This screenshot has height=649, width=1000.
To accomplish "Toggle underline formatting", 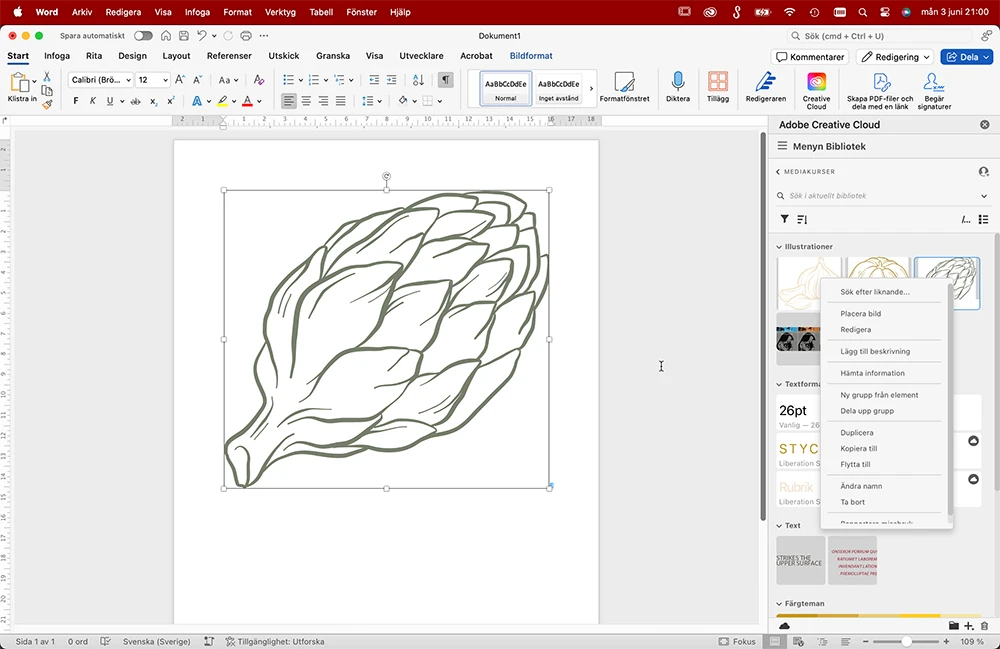I will tap(110, 101).
